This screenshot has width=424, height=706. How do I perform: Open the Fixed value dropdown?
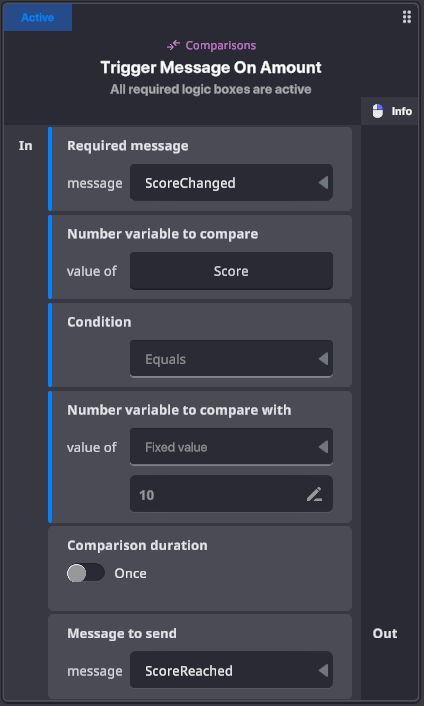coord(231,447)
